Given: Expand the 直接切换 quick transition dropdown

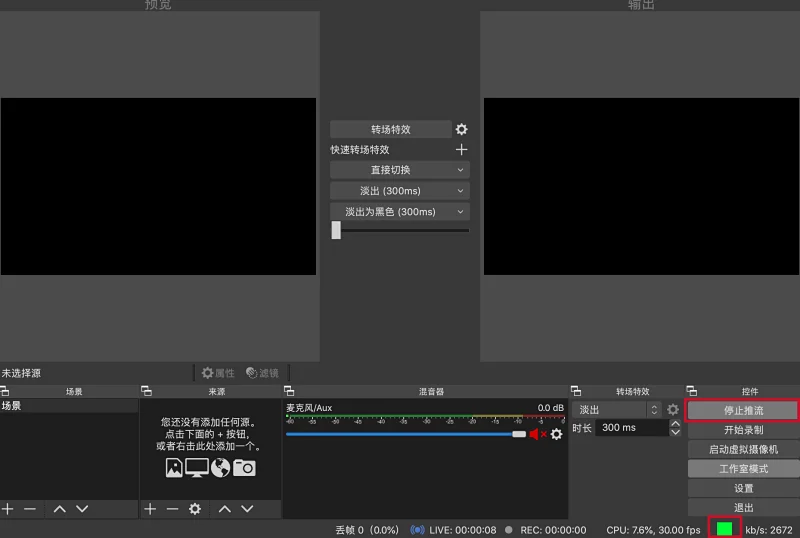Looking at the screenshot, I should point(399,171).
